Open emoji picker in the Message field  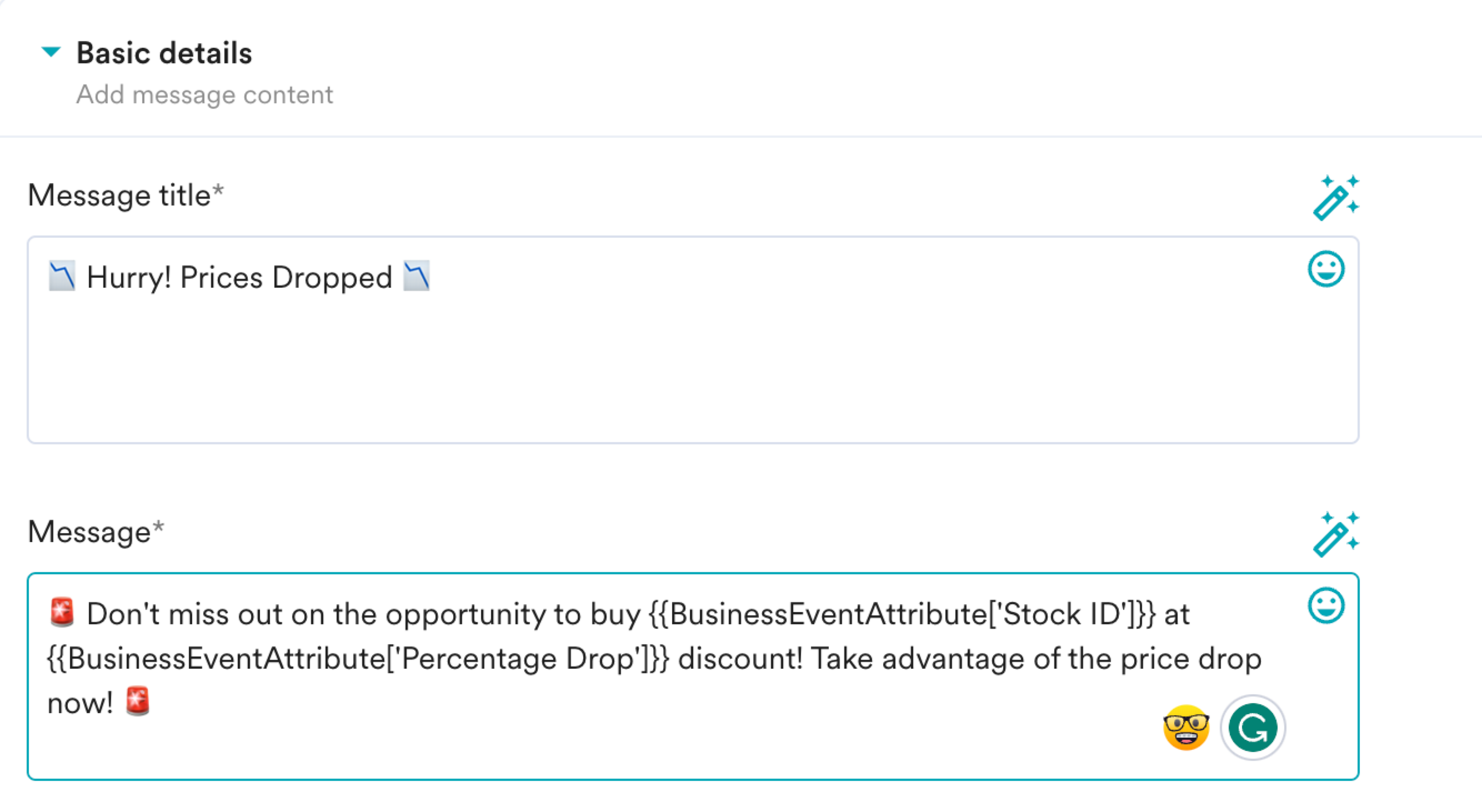click(1326, 605)
